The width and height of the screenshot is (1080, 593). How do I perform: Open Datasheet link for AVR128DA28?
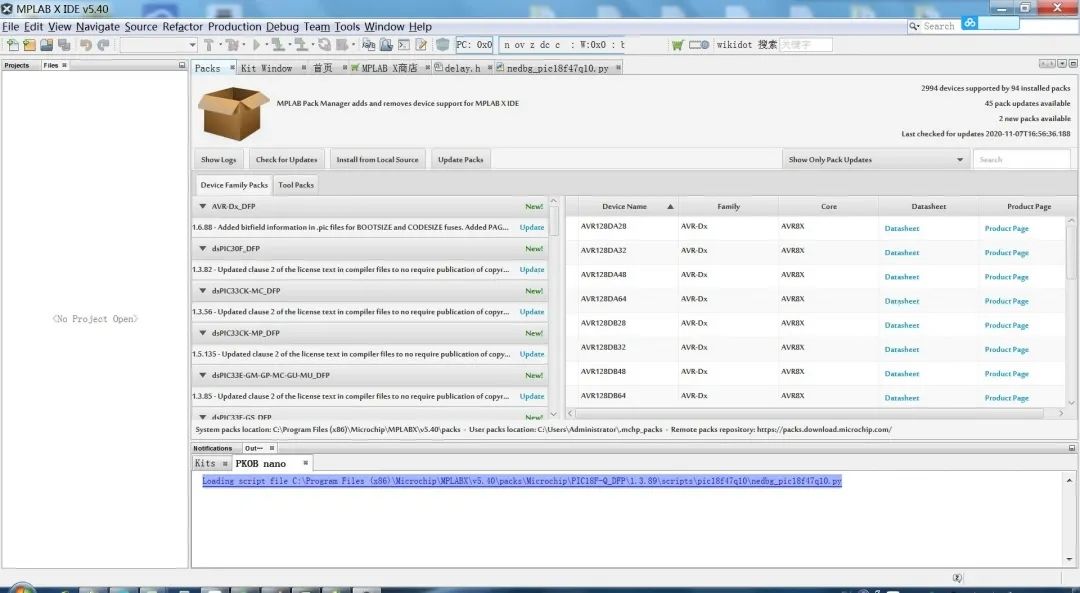coord(901,229)
